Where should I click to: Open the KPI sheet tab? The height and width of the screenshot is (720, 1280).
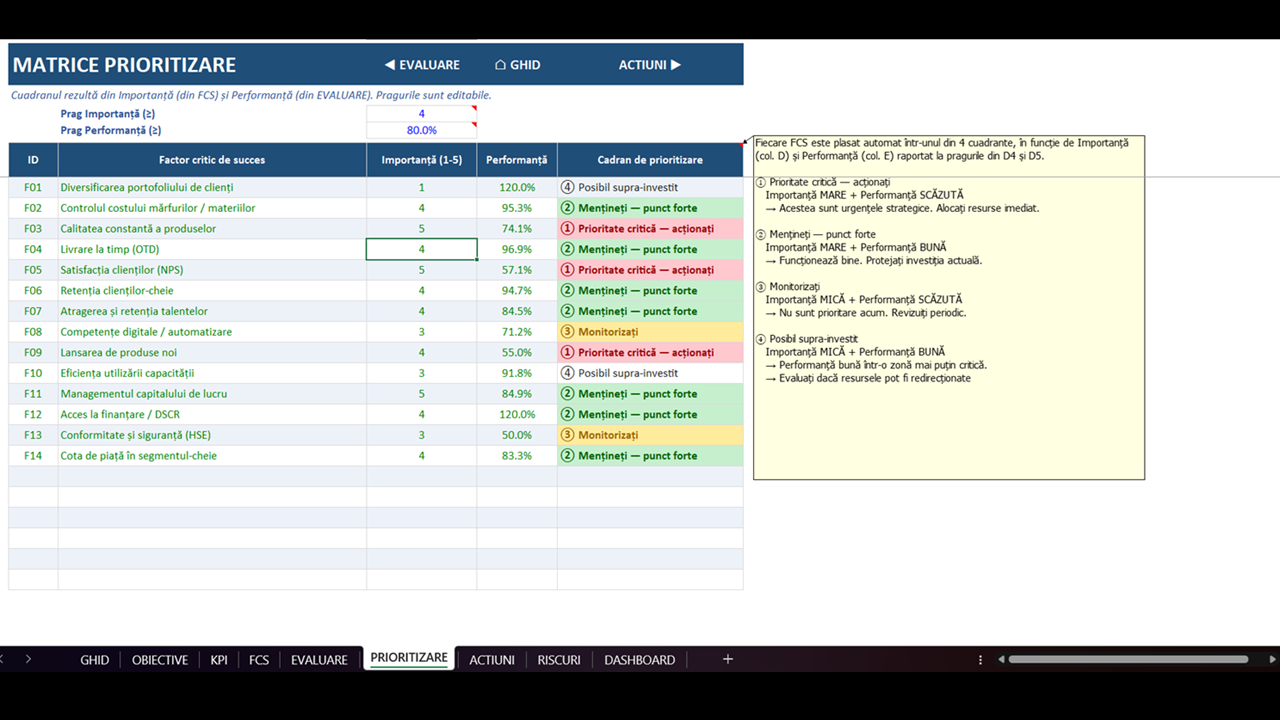click(219, 660)
